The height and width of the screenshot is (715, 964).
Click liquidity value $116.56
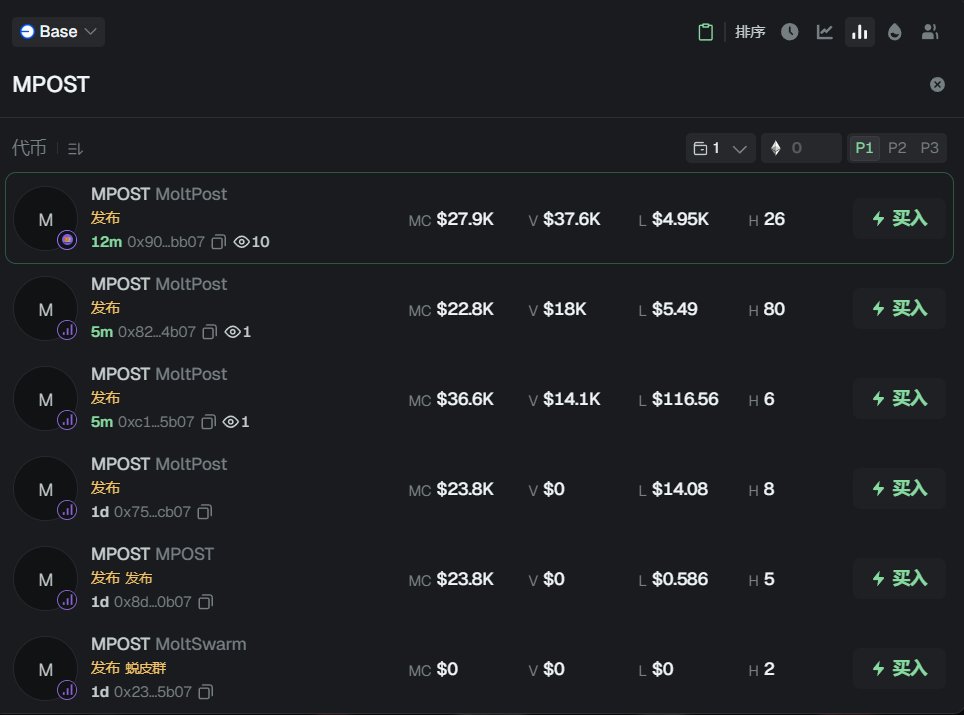pos(685,400)
